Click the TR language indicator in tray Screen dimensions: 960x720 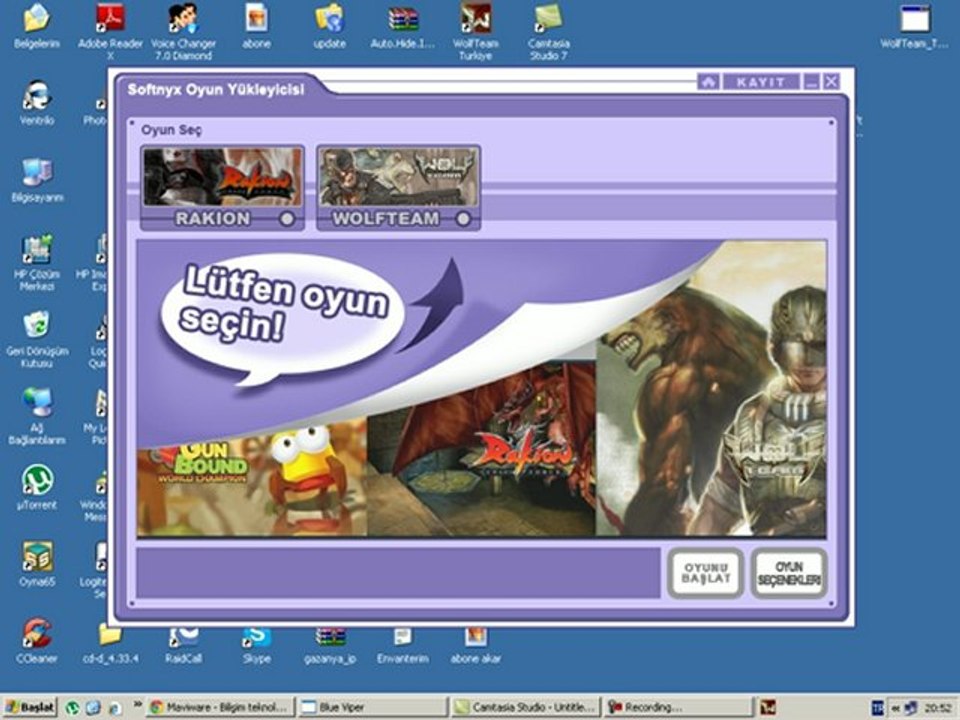(x=877, y=708)
